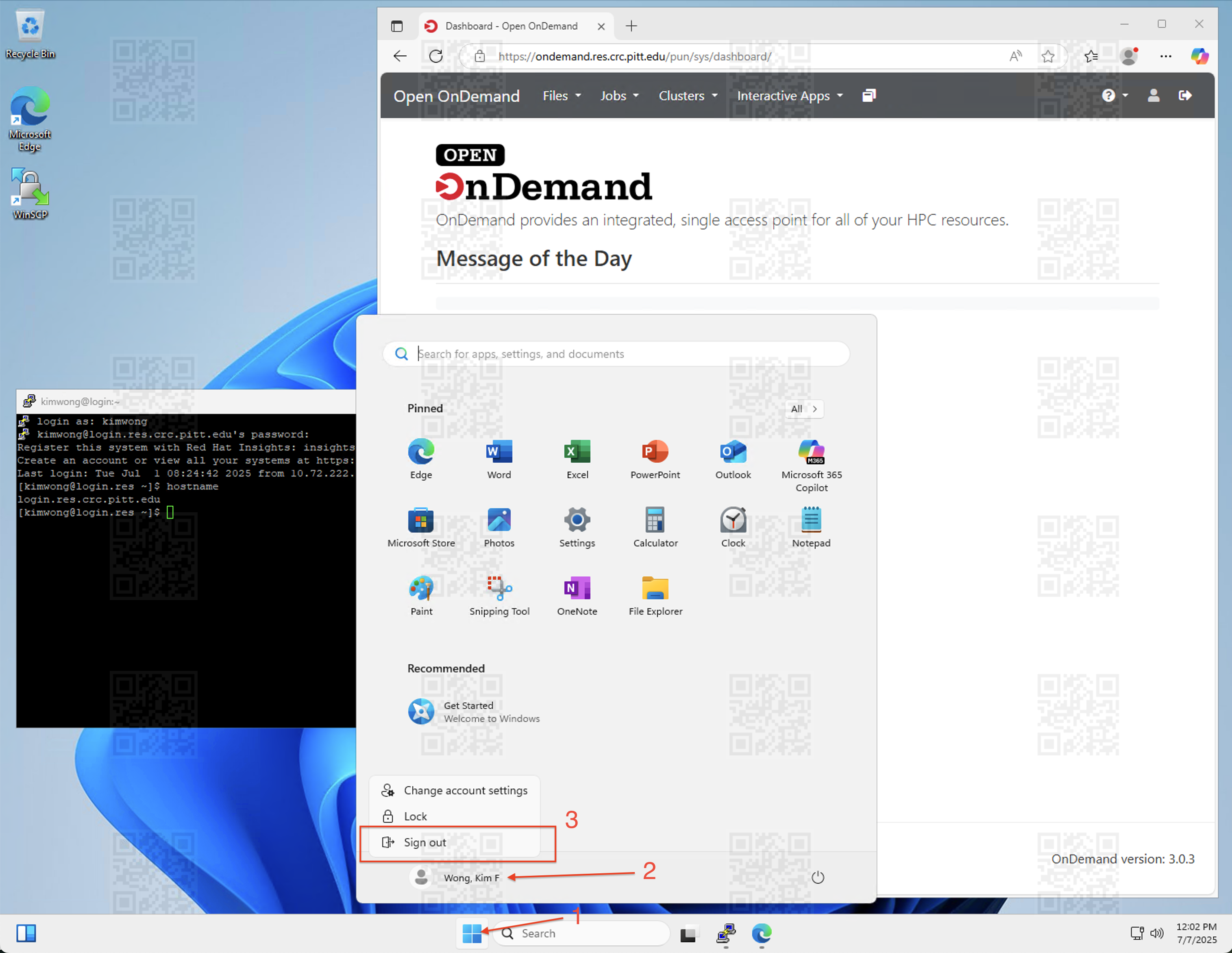1232x953 pixels.
Task: Expand the Interactive Apps dropdown
Action: 790,95
